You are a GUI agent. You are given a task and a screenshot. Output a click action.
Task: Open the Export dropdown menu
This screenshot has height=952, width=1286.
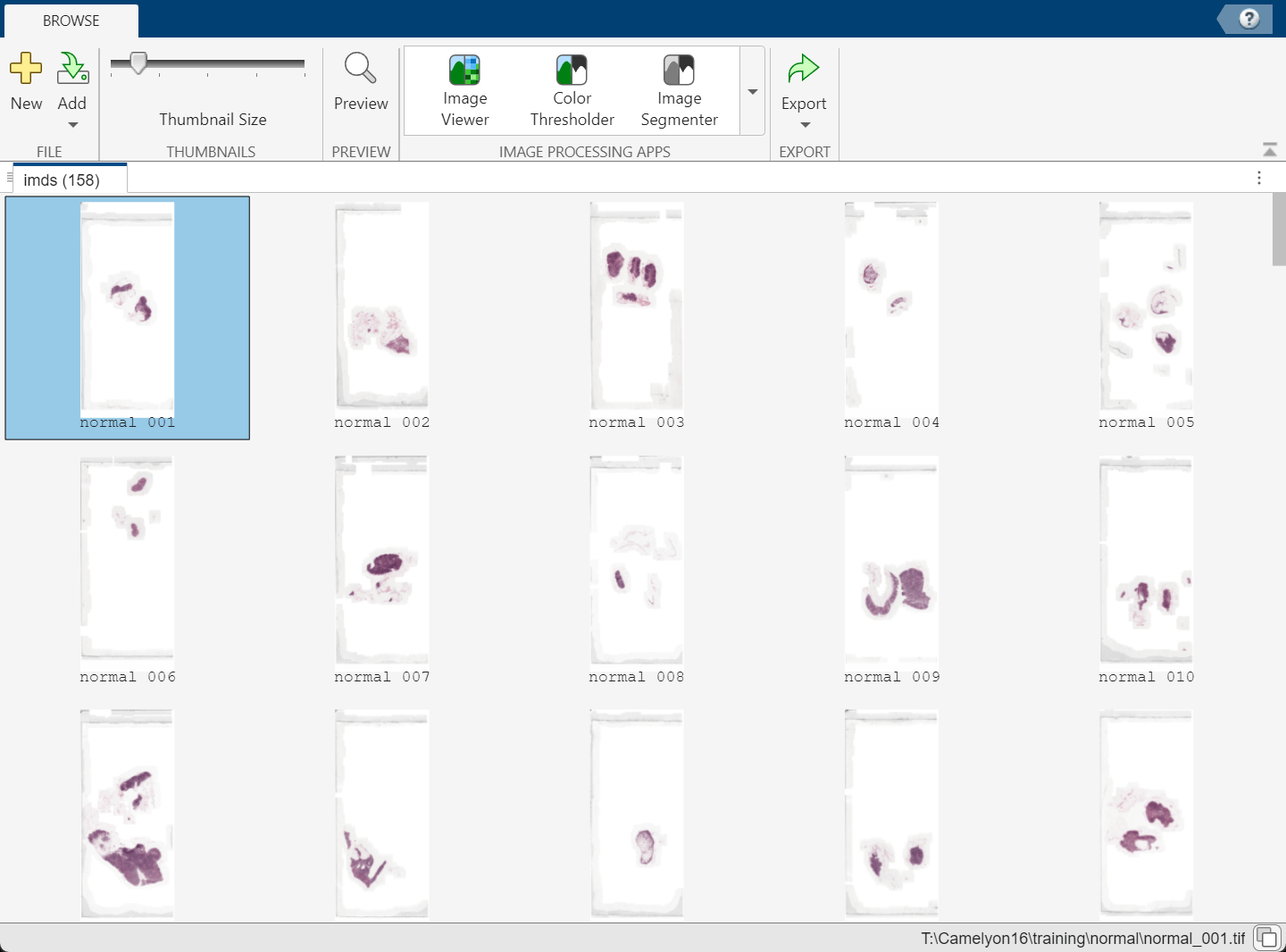803,121
